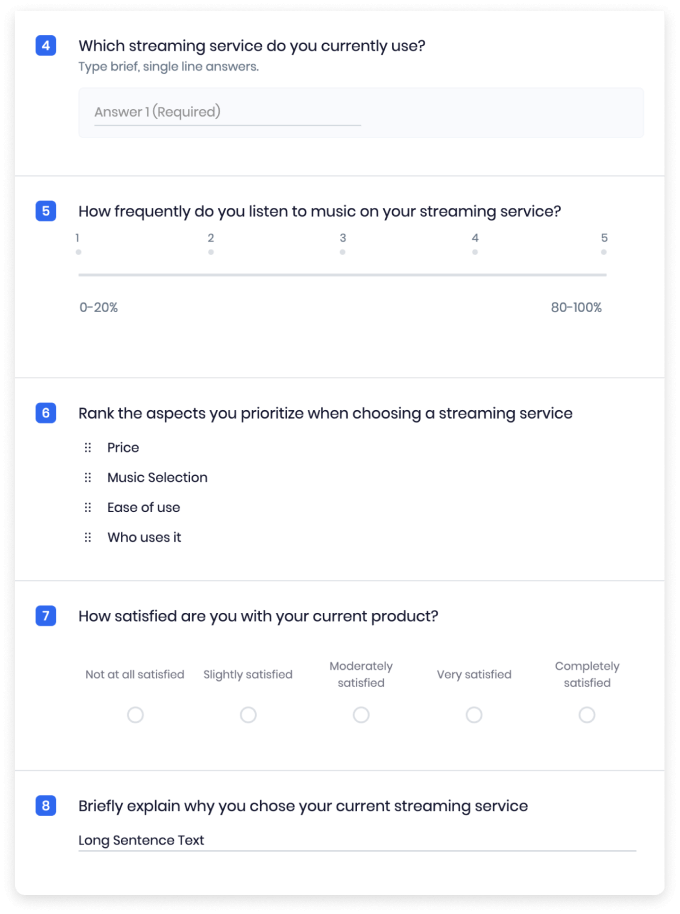Screen dimensions: 680x914
Task: Choose the Very satisfied radio option
Action: coord(474,715)
